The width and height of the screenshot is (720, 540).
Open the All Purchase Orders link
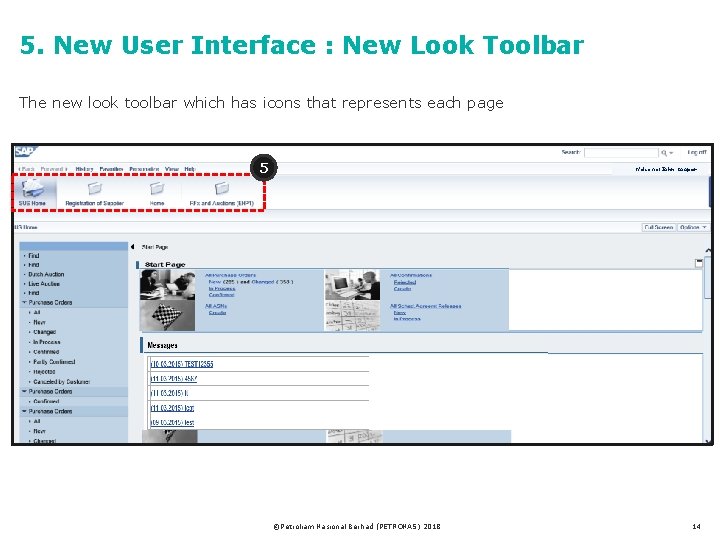pos(231,275)
